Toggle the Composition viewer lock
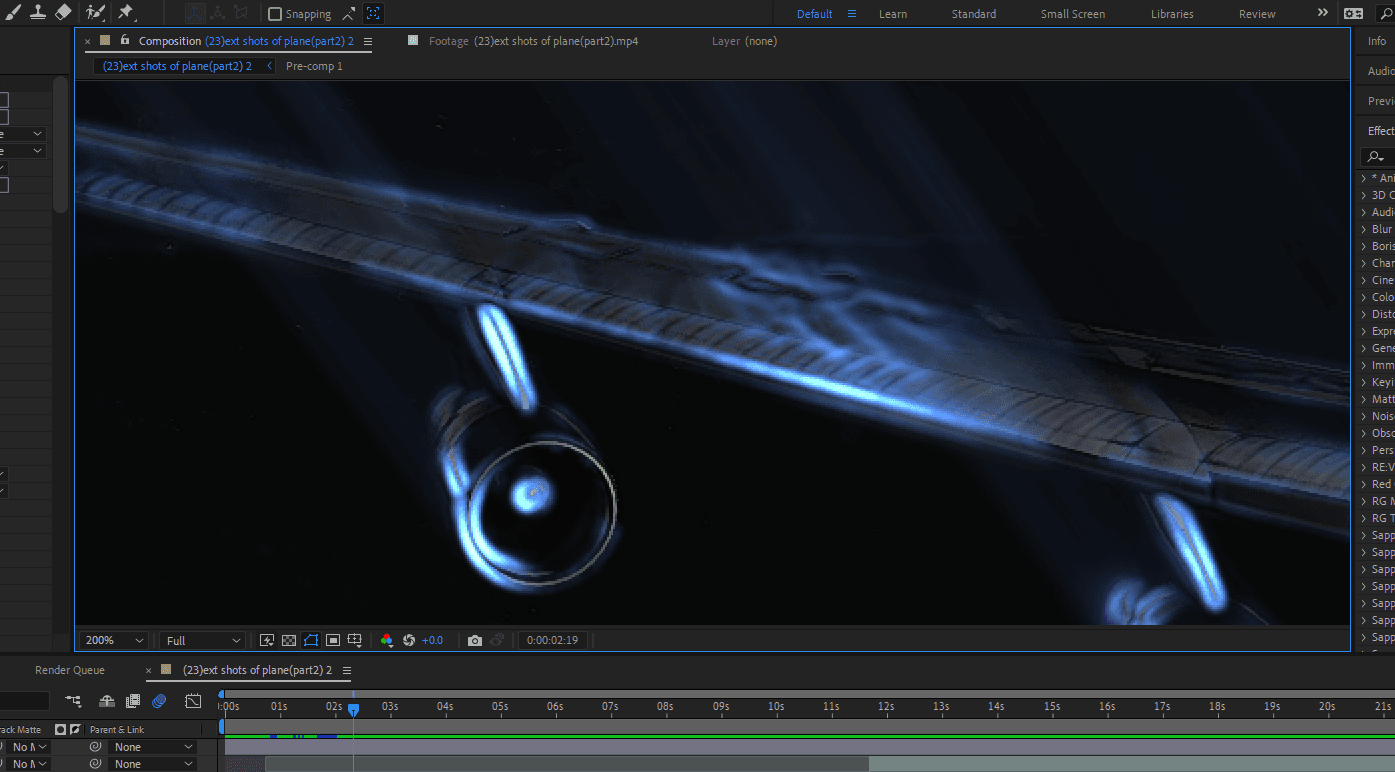Viewport: 1395px width, 772px height. (x=125, y=41)
